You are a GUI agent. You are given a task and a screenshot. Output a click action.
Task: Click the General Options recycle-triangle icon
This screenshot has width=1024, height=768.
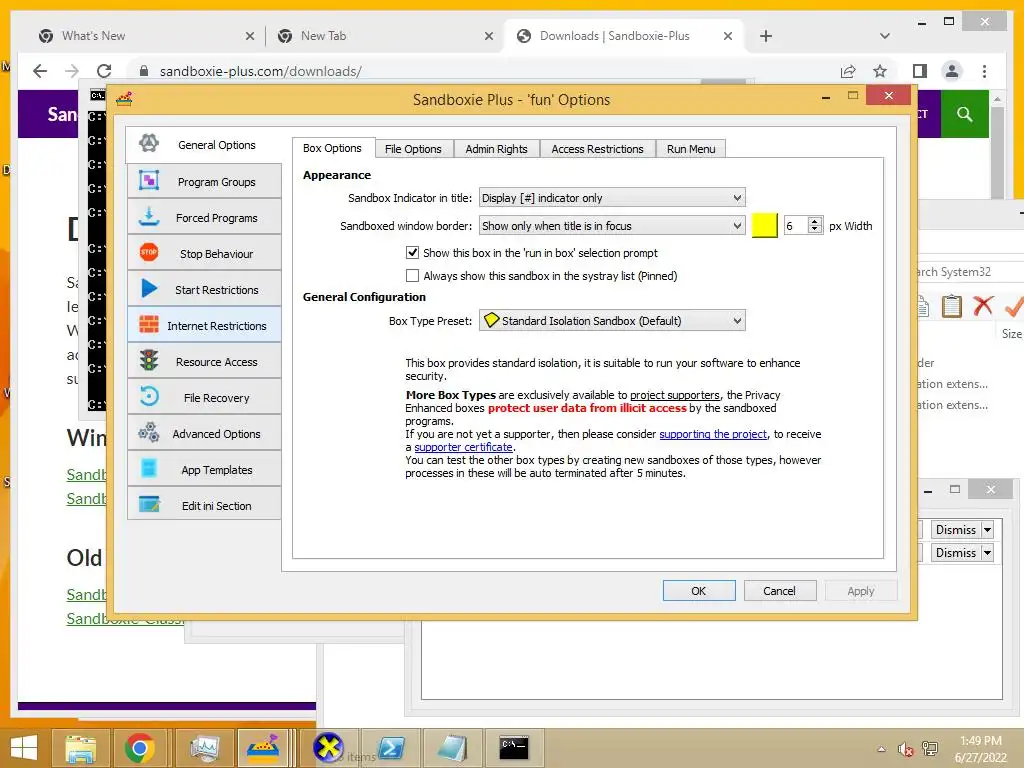pyautogui.click(x=149, y=143)
